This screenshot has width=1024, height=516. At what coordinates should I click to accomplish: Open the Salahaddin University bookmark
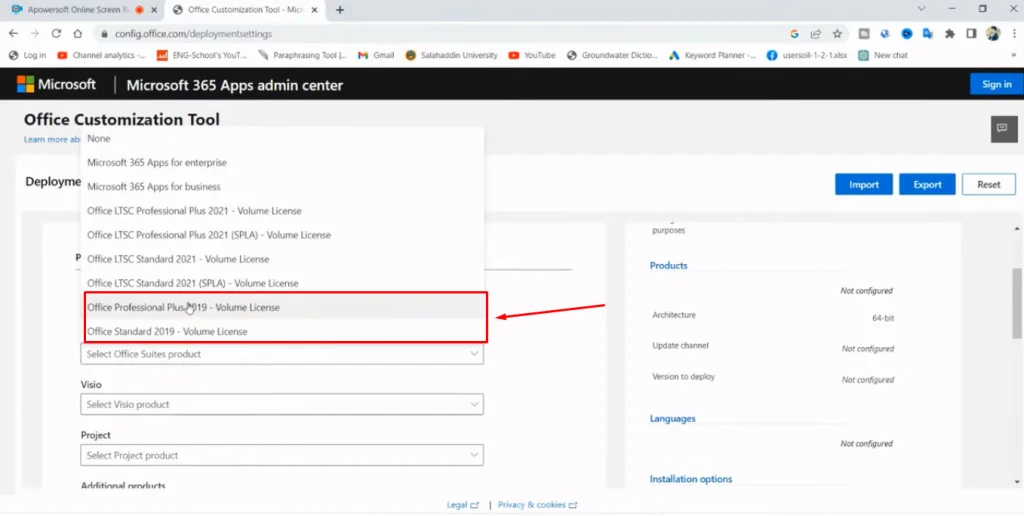point(451,56)
